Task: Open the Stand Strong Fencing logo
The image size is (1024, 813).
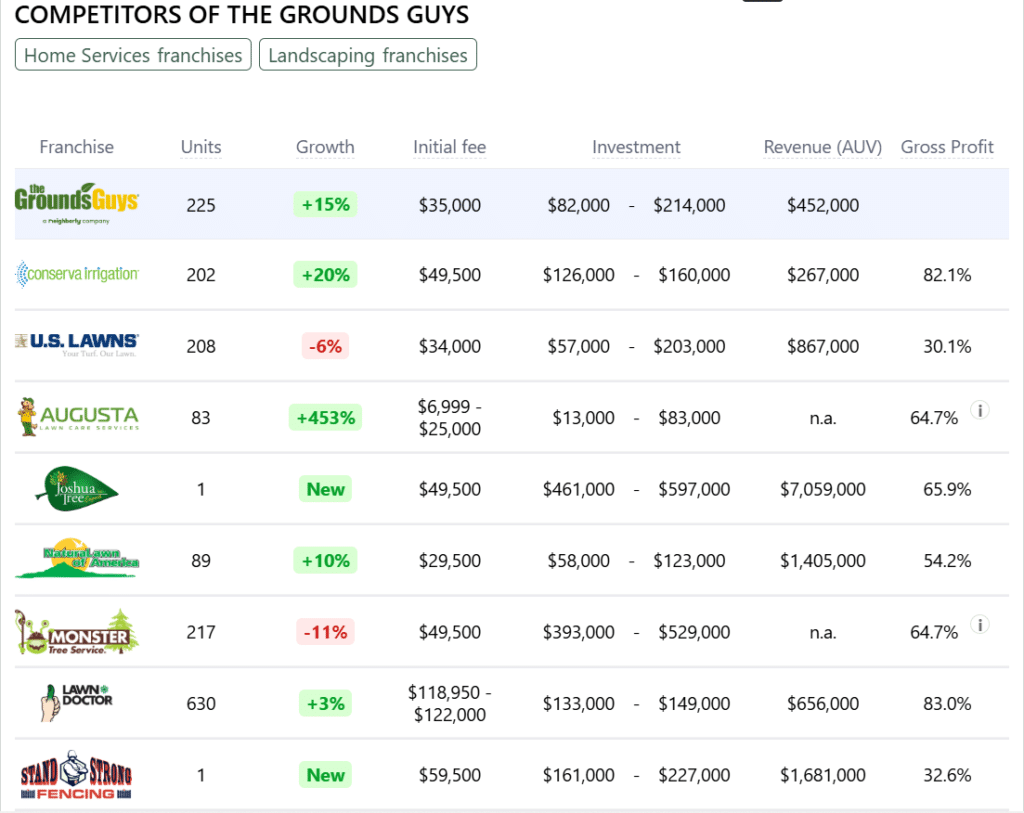Action: [x=76, y=775]
